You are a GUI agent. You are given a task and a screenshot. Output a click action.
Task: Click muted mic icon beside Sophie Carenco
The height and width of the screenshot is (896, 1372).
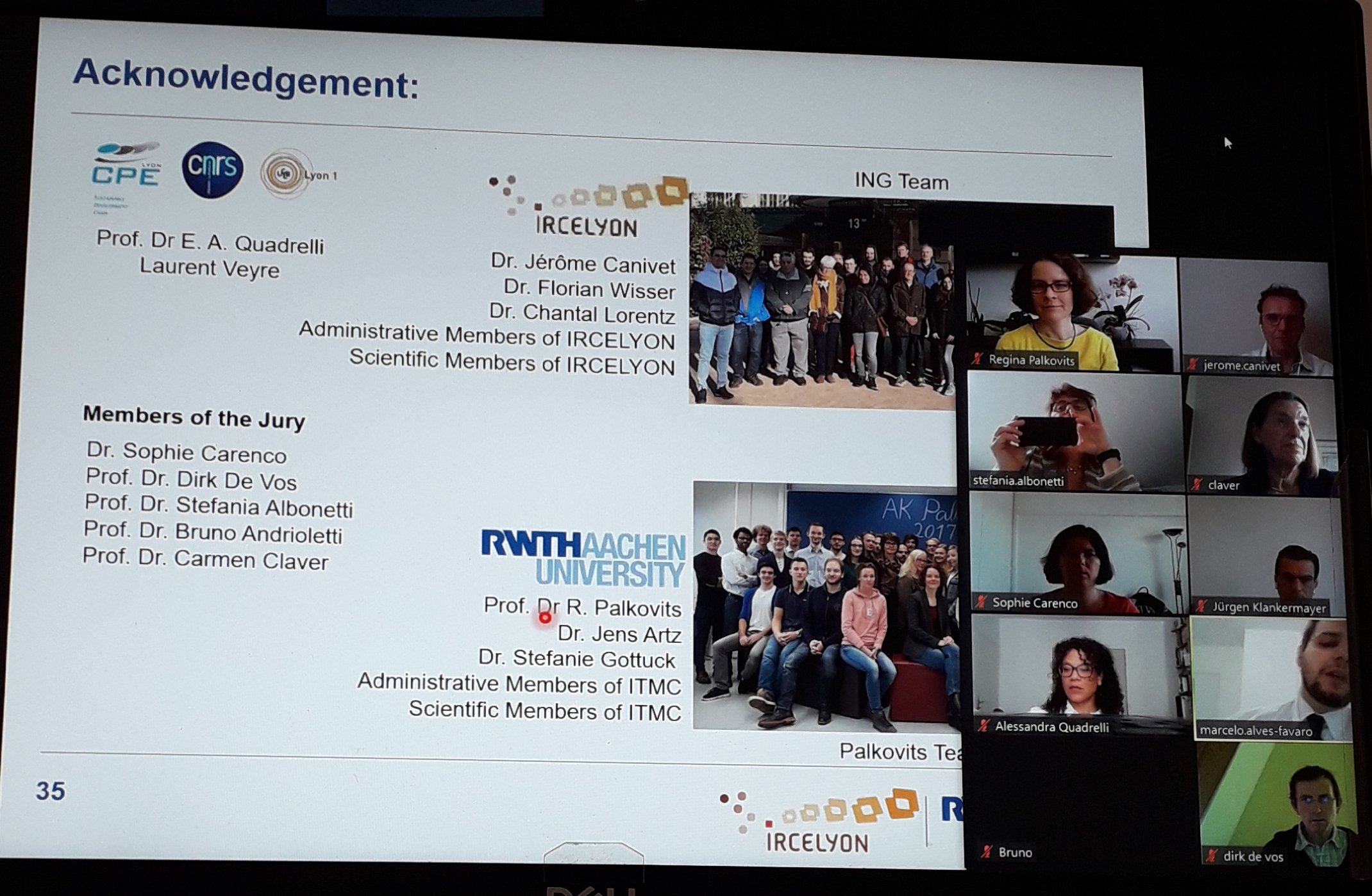(981, 602)
